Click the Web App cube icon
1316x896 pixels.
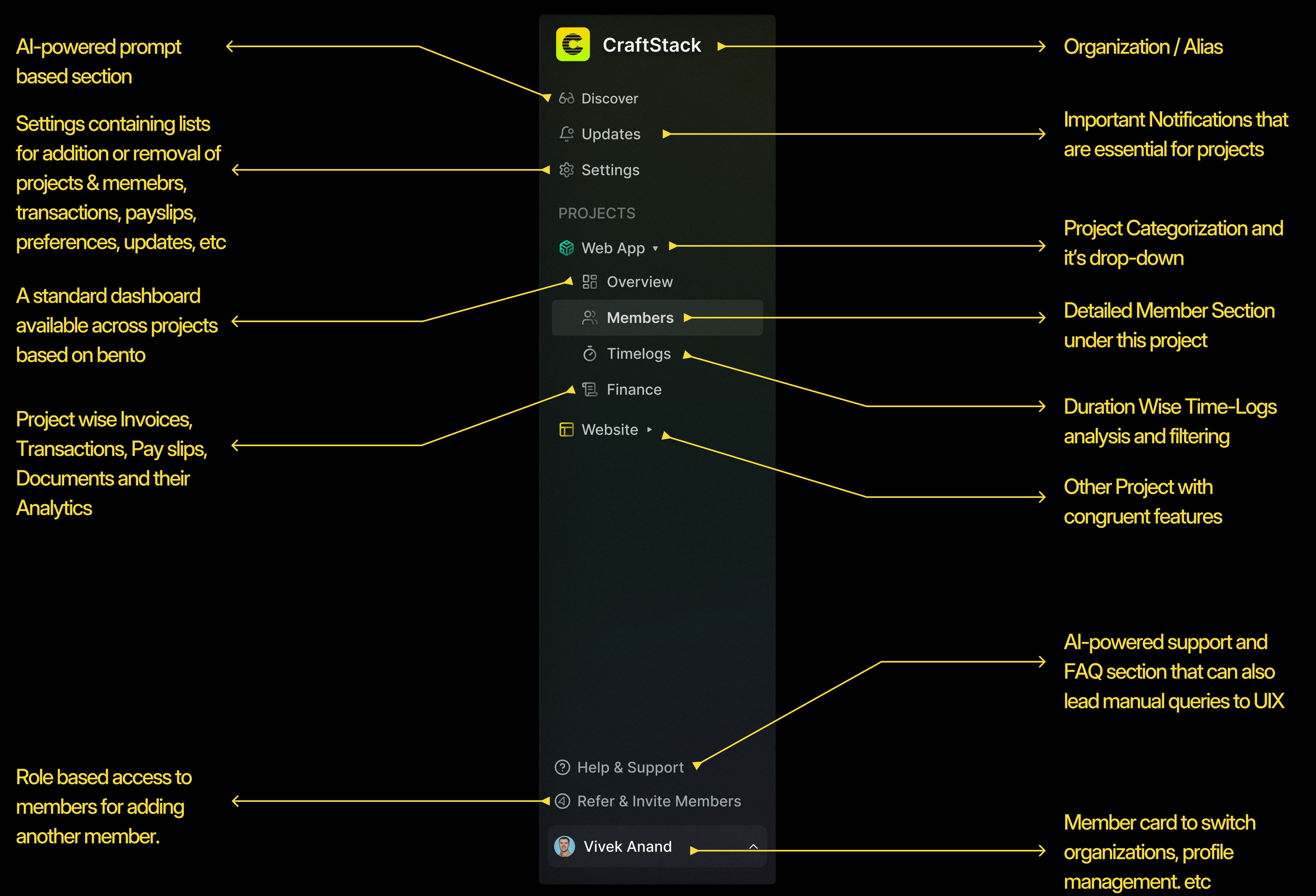click(566, 248)
